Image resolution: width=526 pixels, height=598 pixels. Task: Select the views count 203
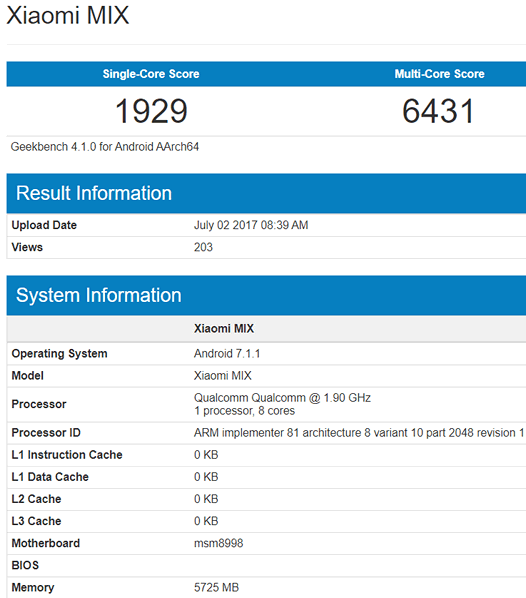[203, 247]
